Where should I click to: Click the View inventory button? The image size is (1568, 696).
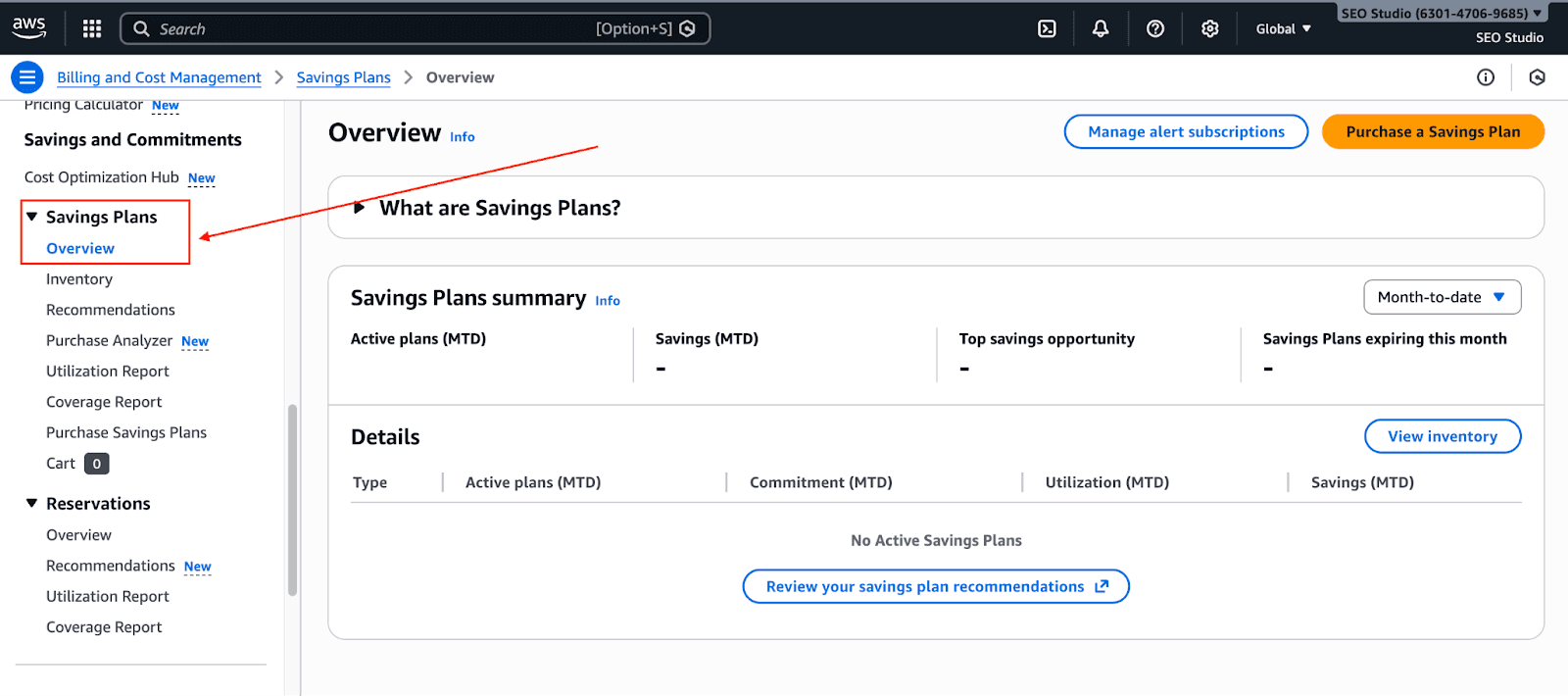1443,436
